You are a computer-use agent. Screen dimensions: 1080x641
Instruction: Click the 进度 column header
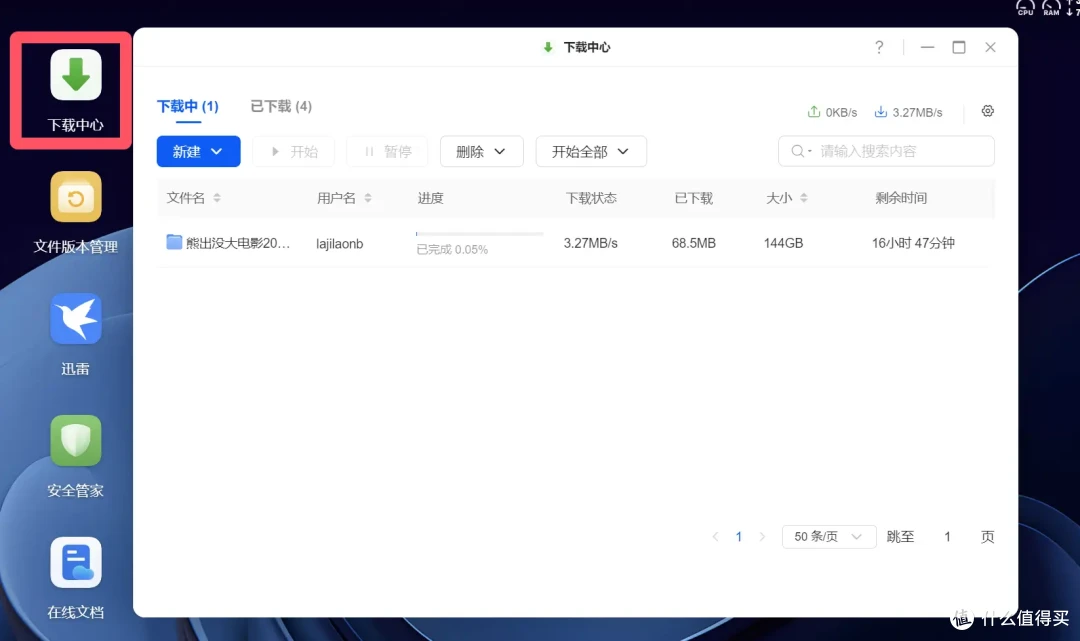430,198
